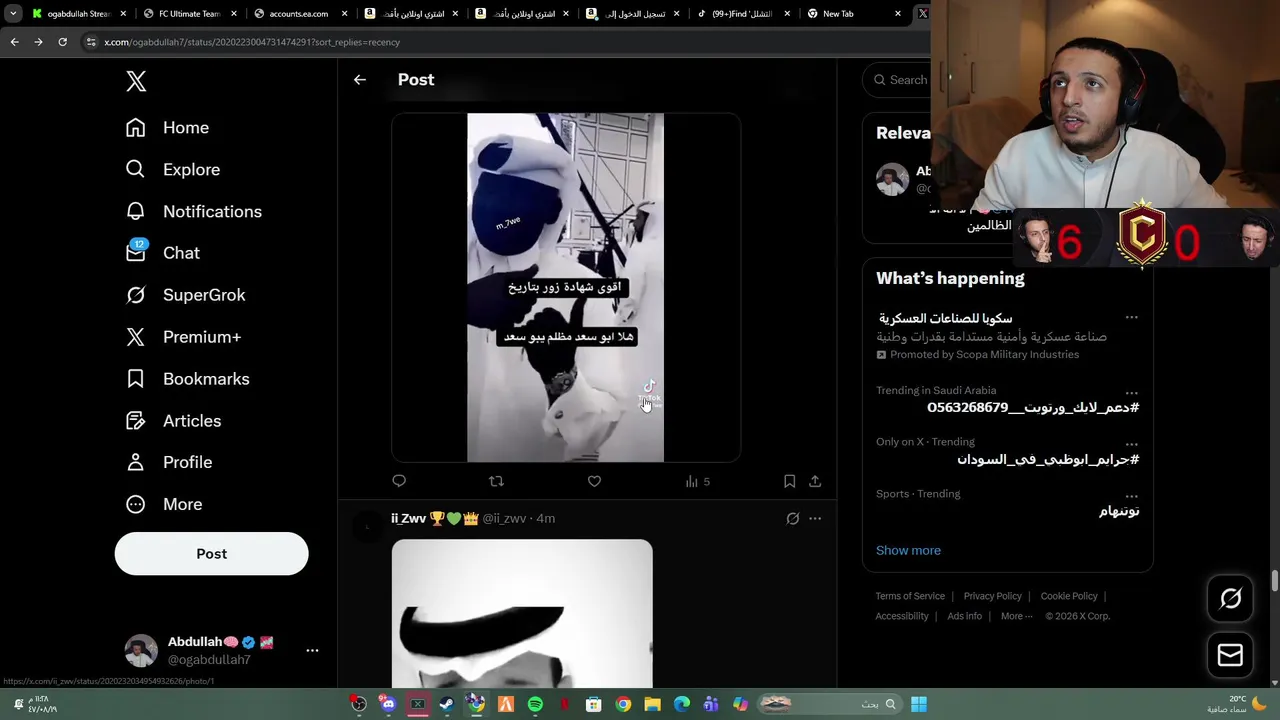Viewport: 1280px width, 720px height.
Task: Open Terms of Service link
Action: [910, 596]
